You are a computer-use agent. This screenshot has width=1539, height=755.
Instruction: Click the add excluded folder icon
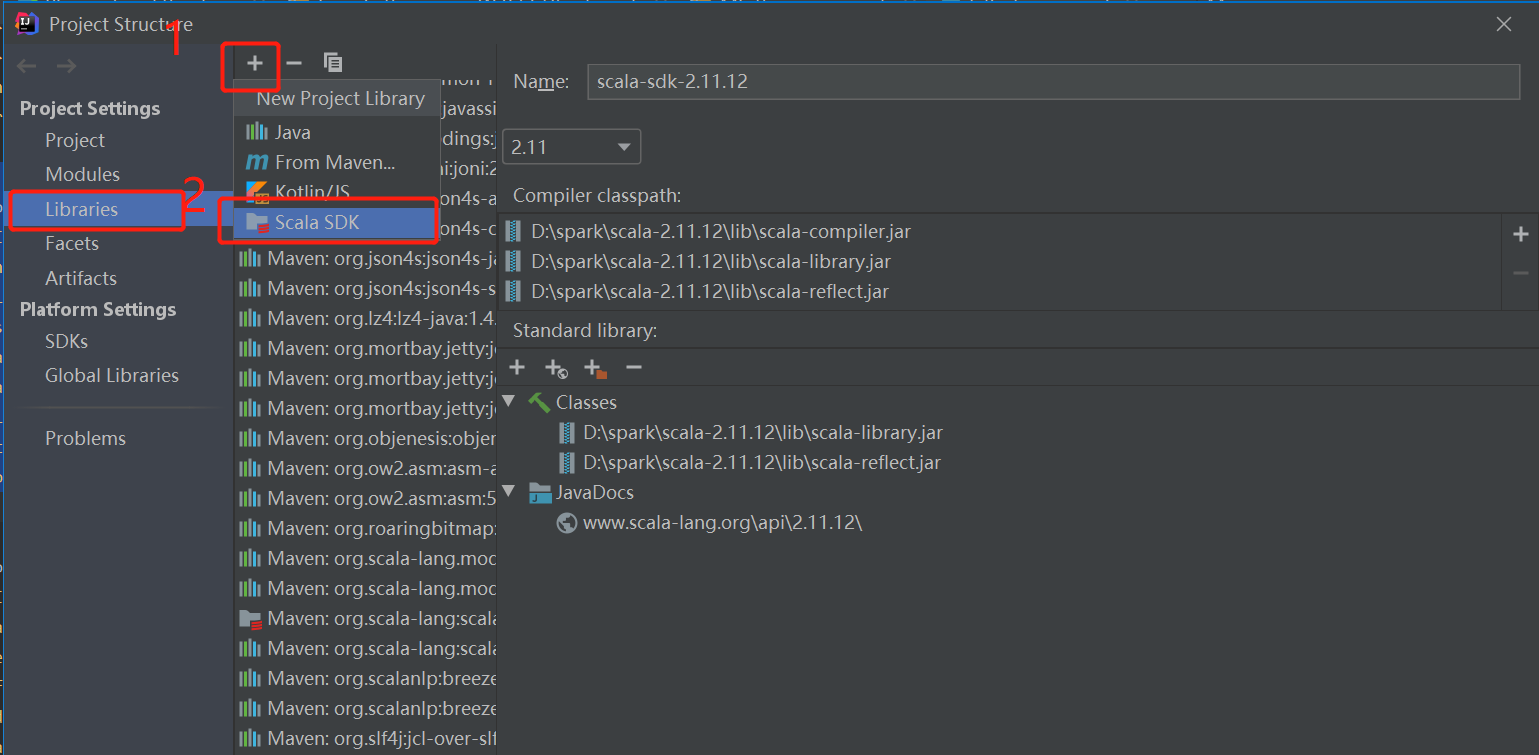coord(595,368)
